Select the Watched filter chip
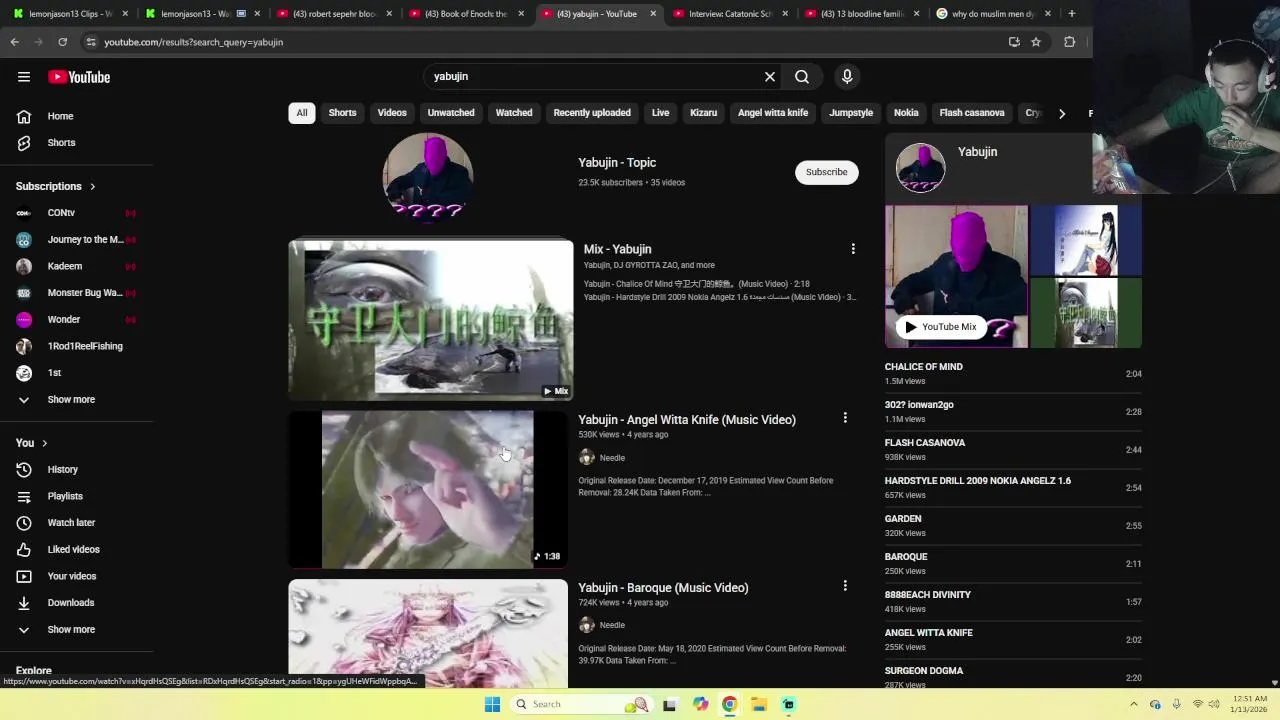Image resolution: width=1280 pixels, height=720 pixels. [x=514, y=113]
